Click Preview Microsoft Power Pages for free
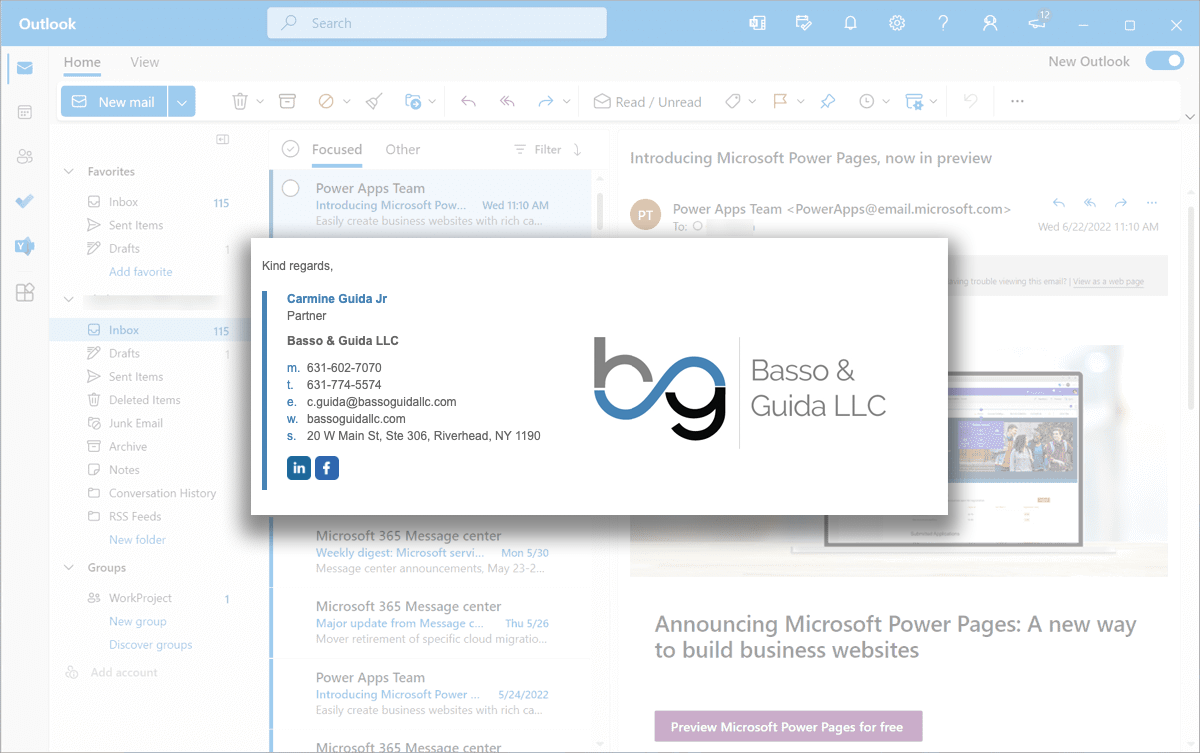Image resolution: width=1200 pixels, height=753 pixels. pyautogui.click(x=787, y=727)
